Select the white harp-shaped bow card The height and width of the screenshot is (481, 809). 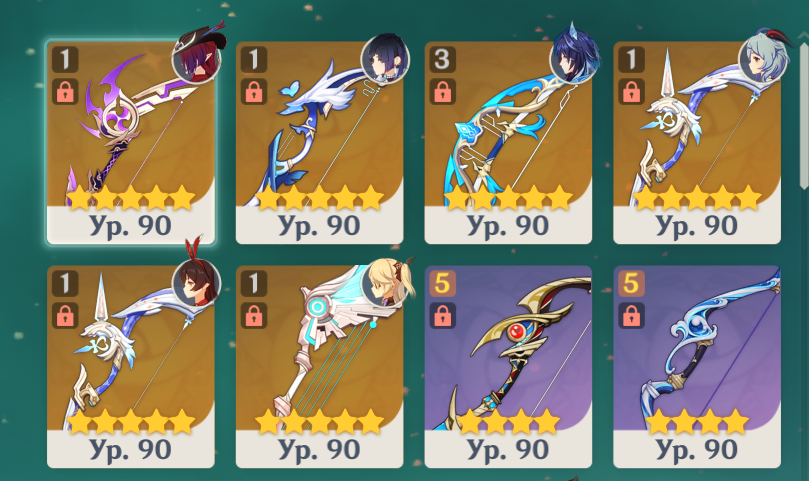[319, 366]
